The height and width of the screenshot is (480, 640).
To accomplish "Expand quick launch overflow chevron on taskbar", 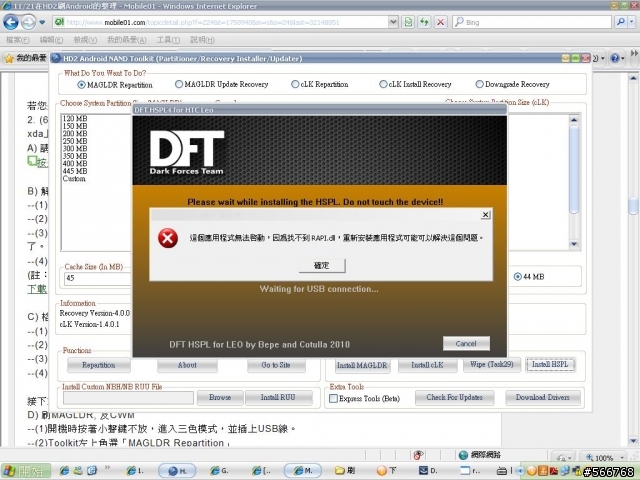I will click(x=107, y=468).
